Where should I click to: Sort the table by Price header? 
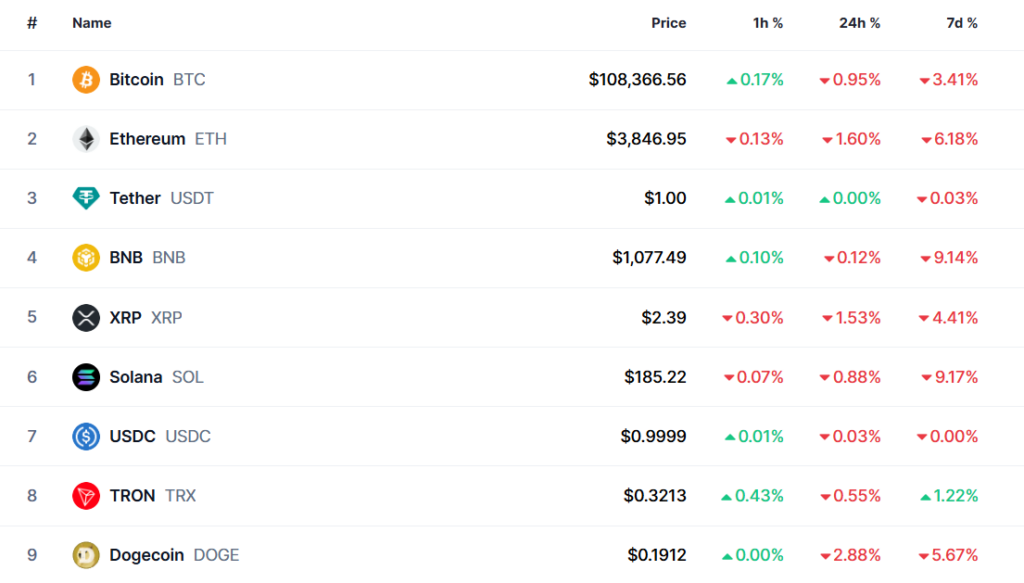tap(668, 23)
